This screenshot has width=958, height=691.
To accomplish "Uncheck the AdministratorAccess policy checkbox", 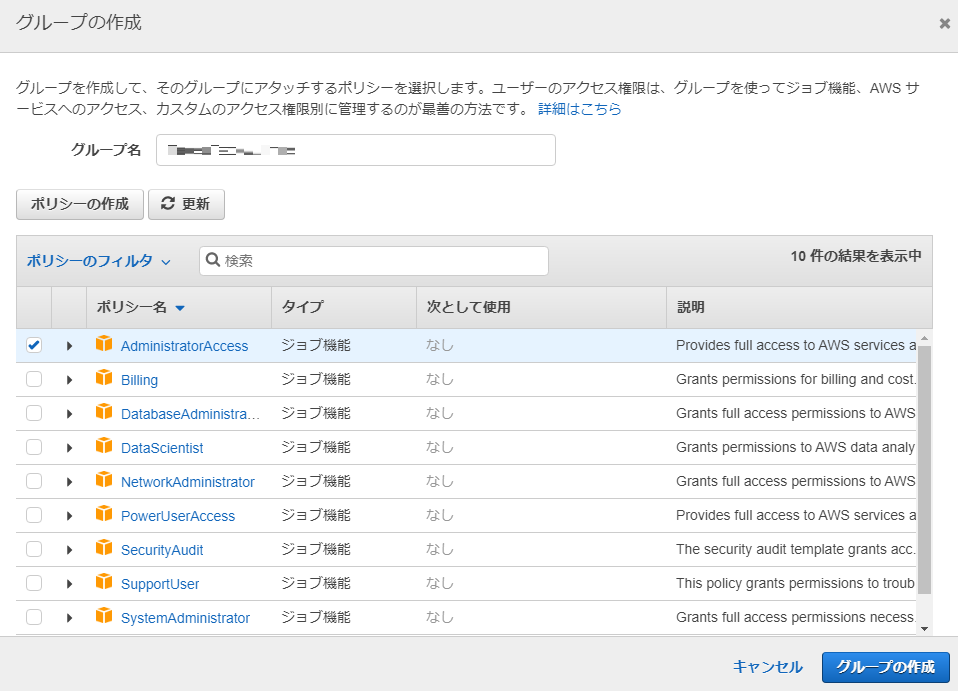I will pos(34,345).
